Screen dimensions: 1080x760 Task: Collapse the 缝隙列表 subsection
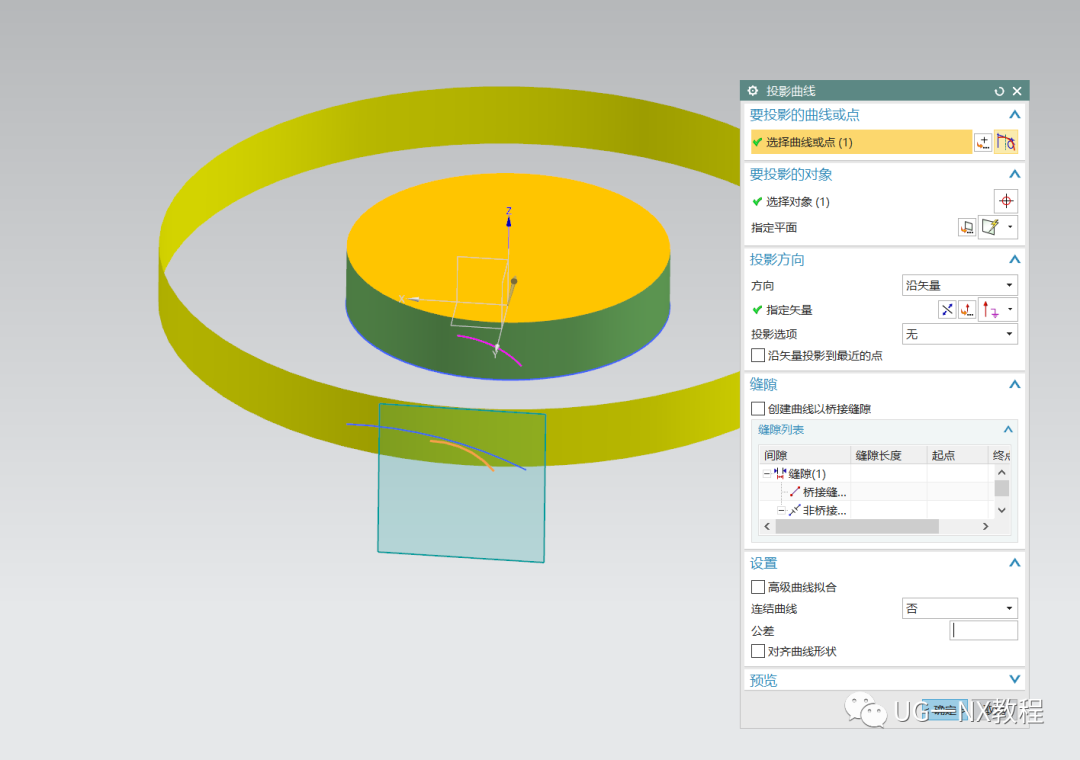[1008, 430]
